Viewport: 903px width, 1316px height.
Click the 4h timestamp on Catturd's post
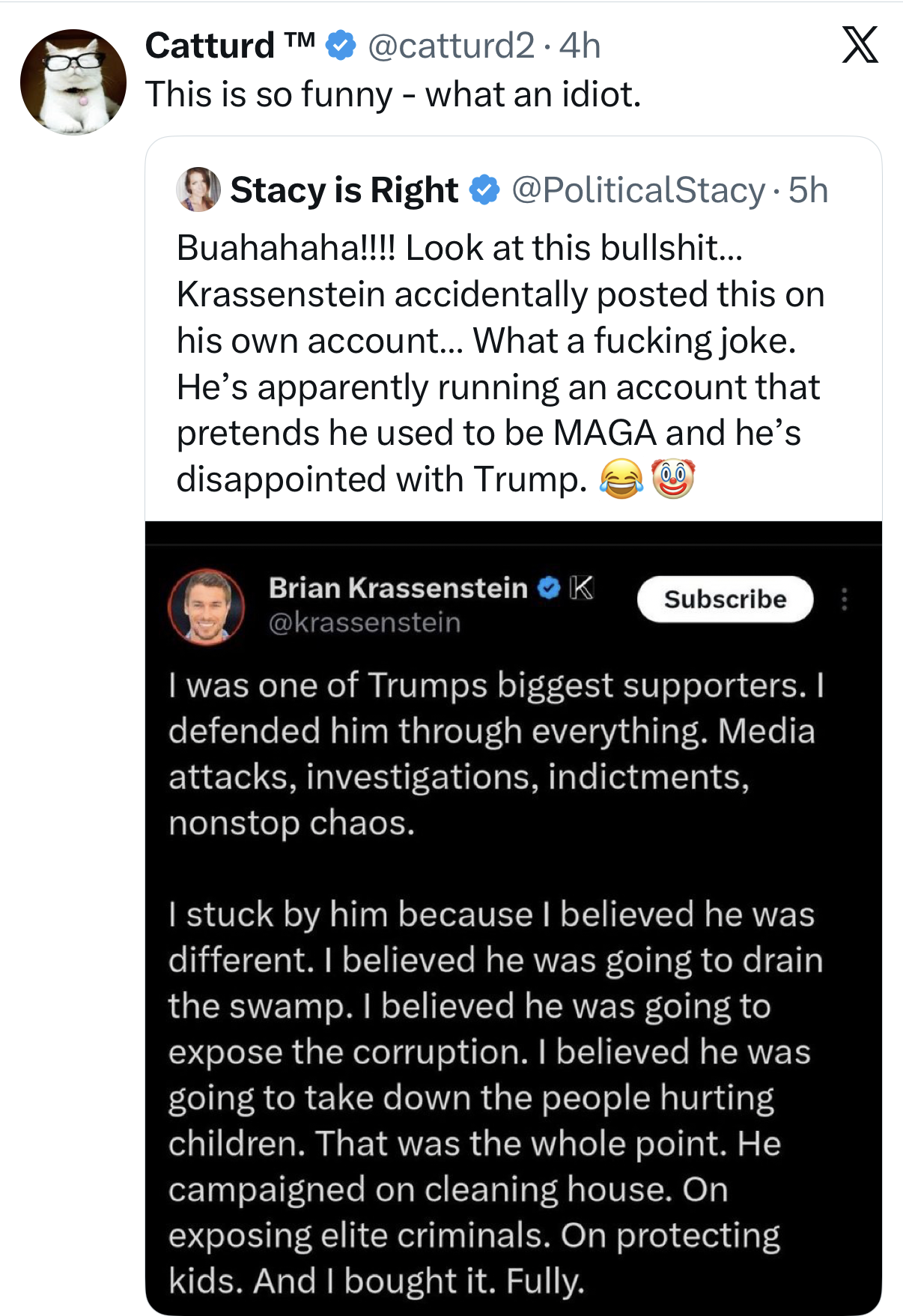[x=580, y=46]
